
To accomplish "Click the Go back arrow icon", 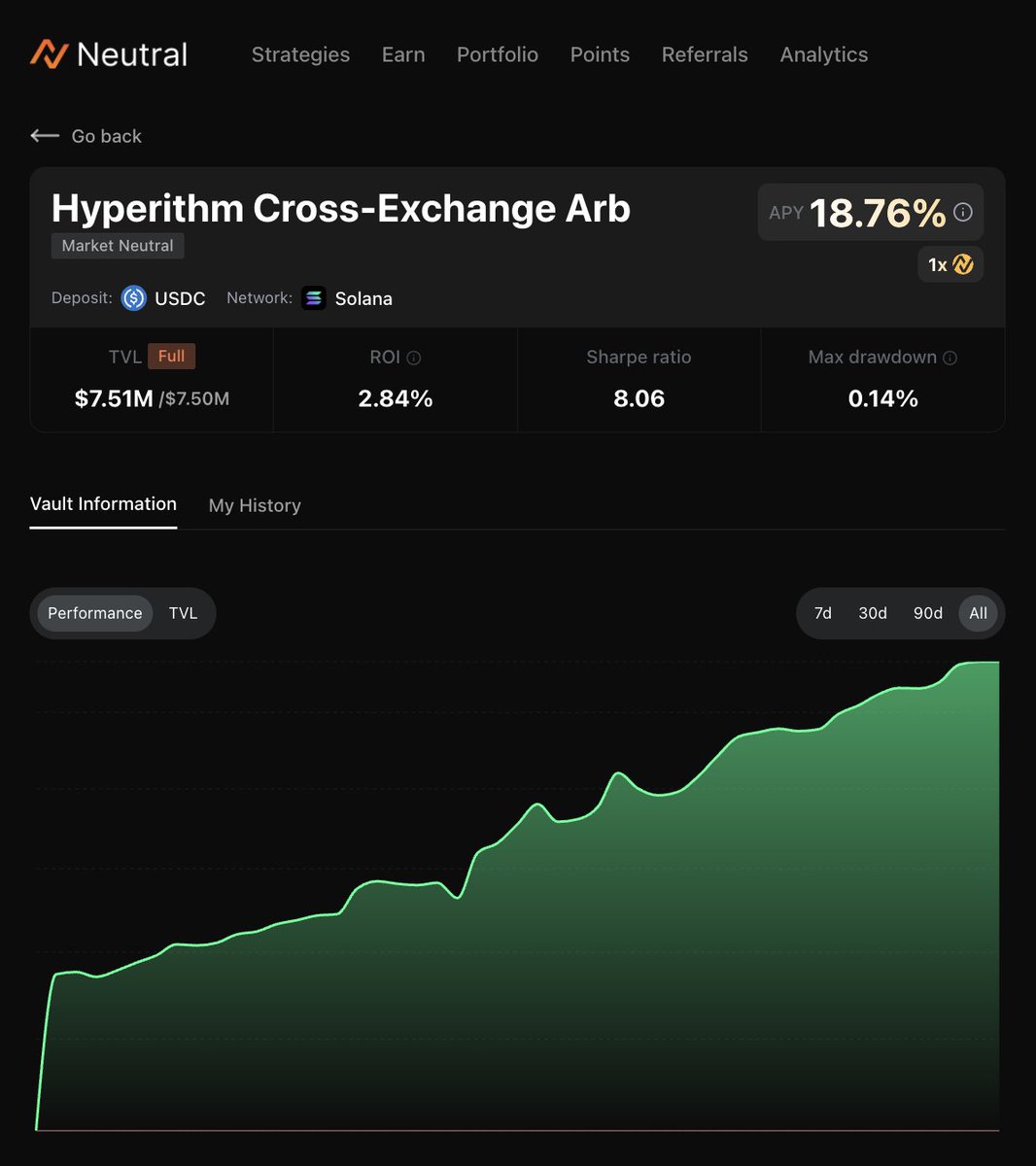I will (45, 136).
